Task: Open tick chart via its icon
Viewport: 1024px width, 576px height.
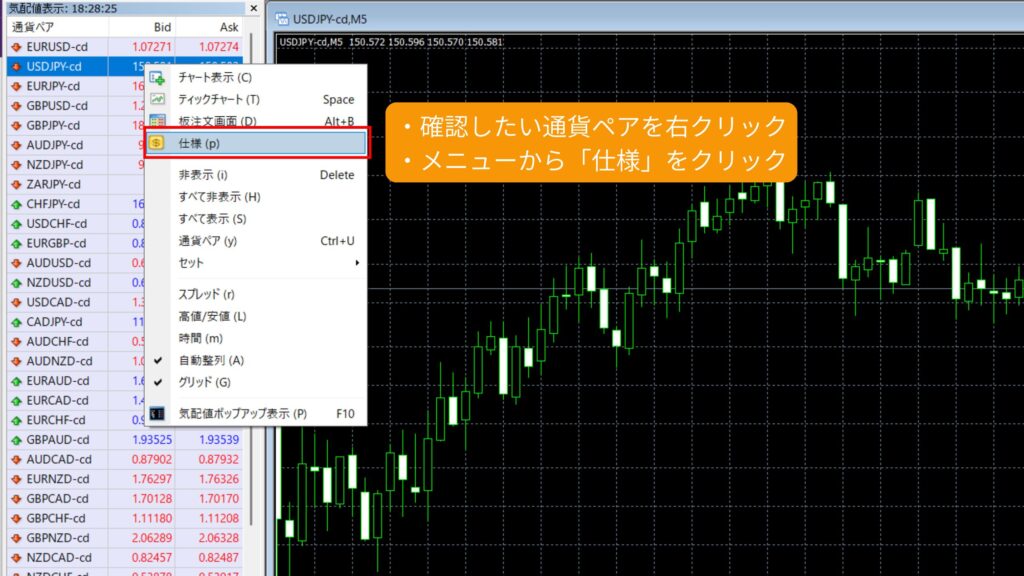Action: pos(157,99)
